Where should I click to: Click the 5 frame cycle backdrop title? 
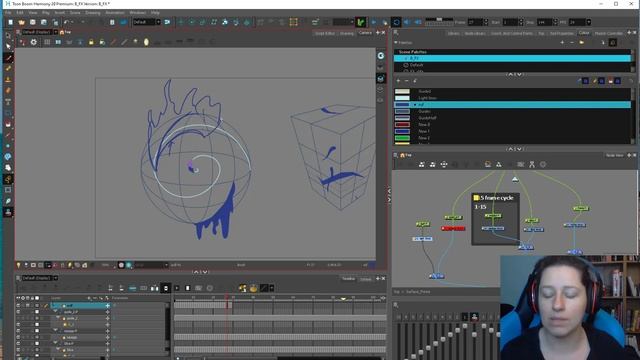coord(496,198)
